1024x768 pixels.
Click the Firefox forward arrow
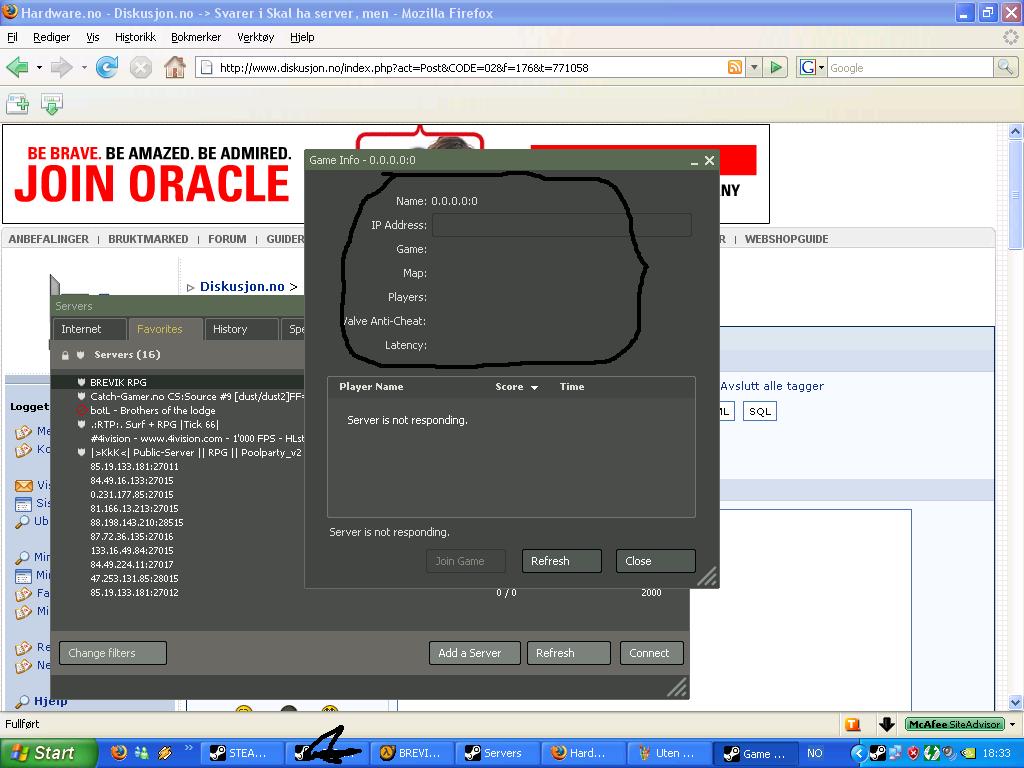(61, 67)
